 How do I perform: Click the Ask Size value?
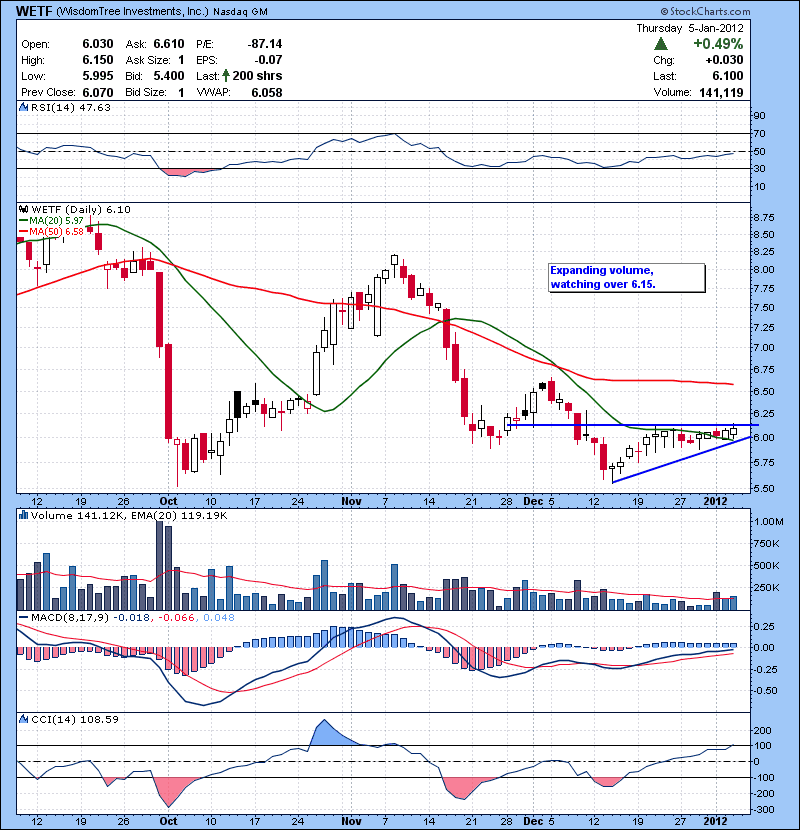(181, 60)
